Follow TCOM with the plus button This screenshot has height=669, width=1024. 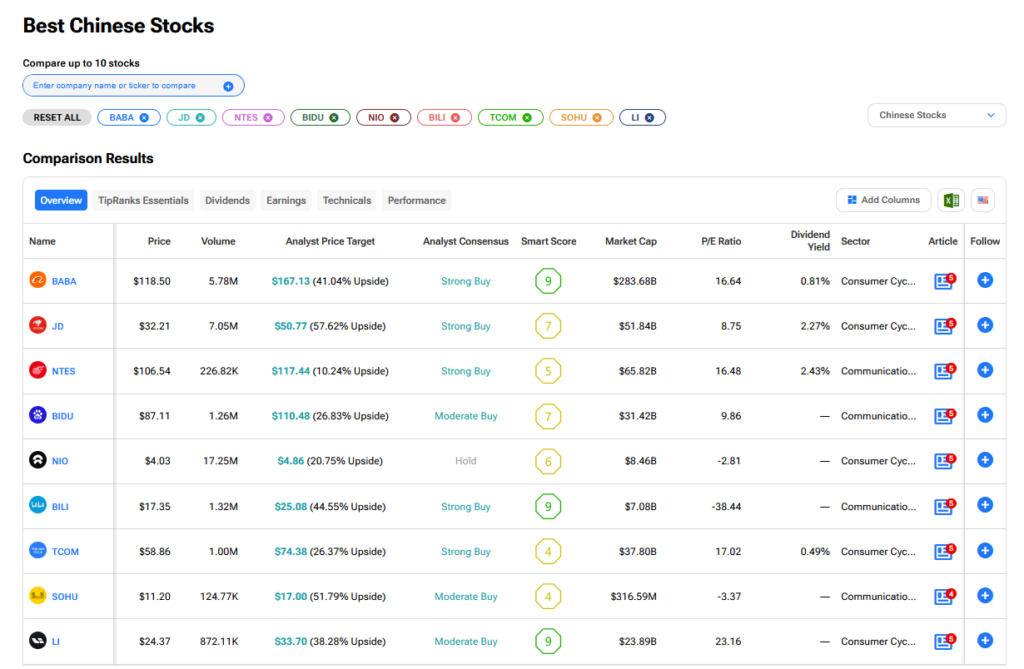(x=985, y=551)
